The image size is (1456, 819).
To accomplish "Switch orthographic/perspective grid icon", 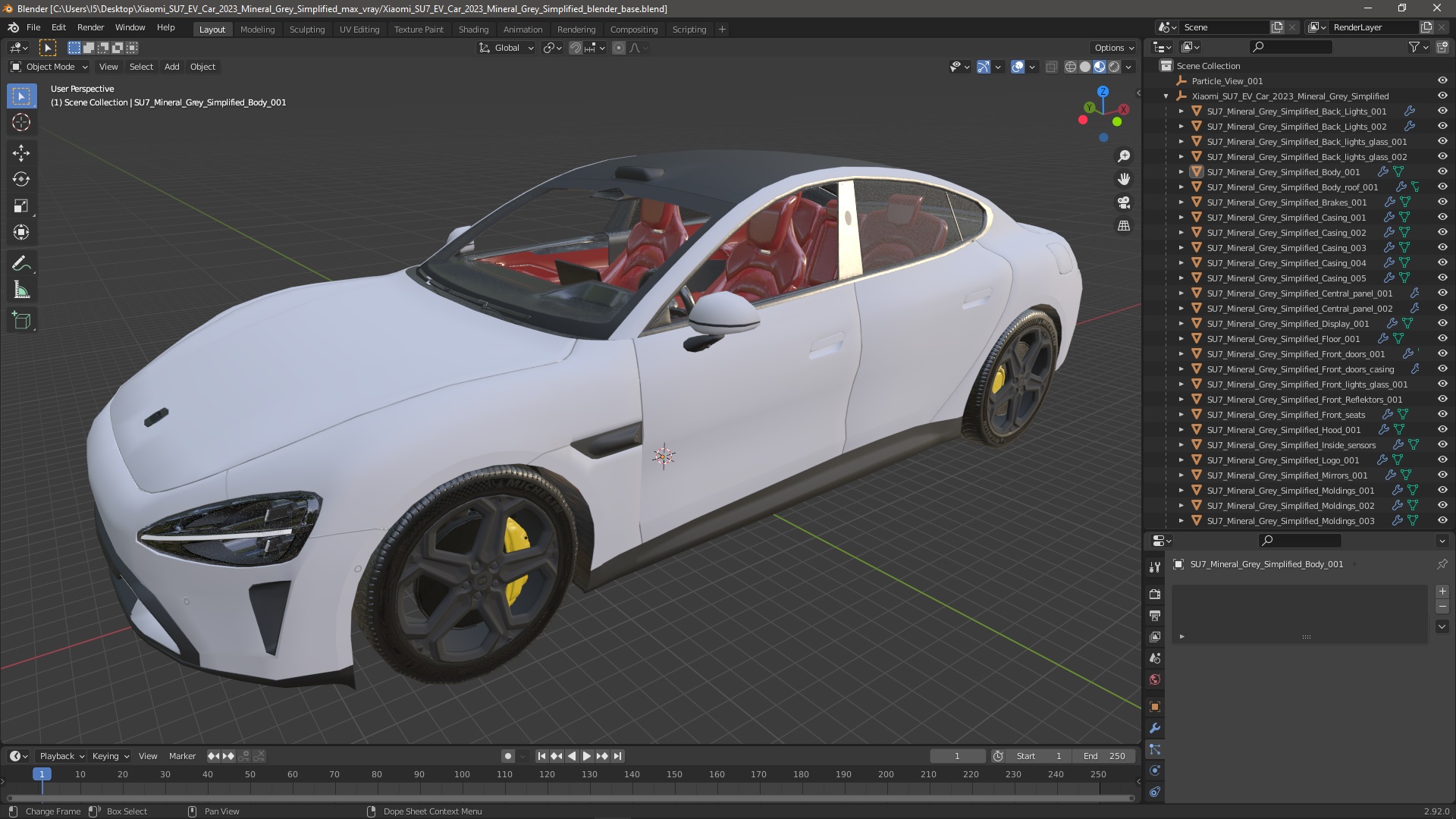I will (x=1124, y=226).
